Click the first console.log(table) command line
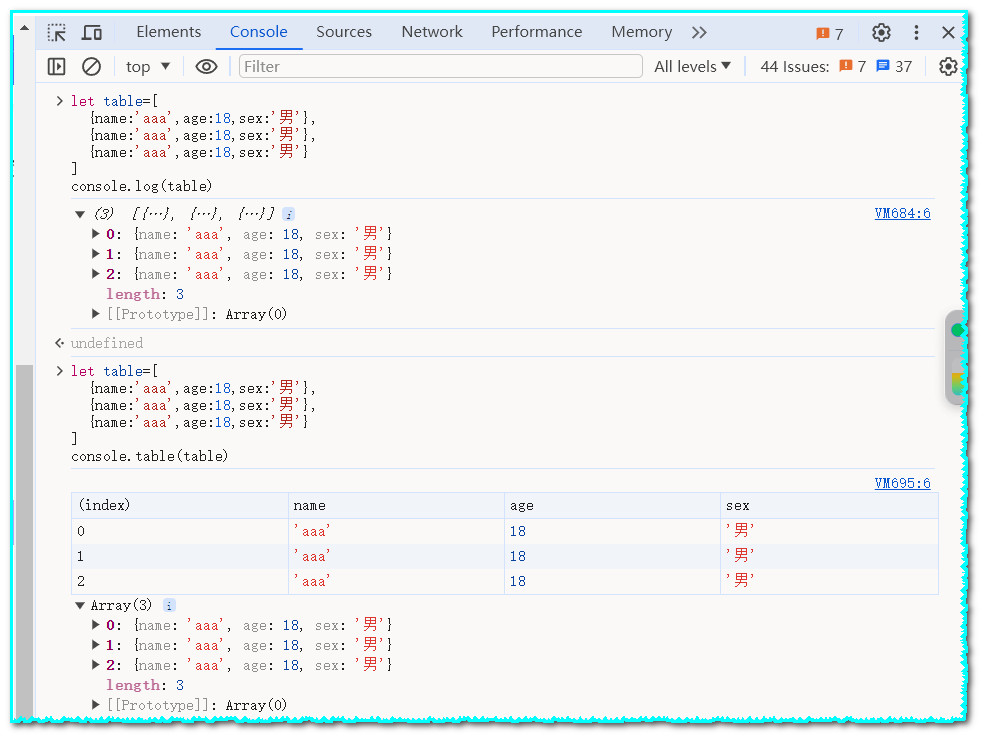Screen dimensions: 985x740 (141, 187)
